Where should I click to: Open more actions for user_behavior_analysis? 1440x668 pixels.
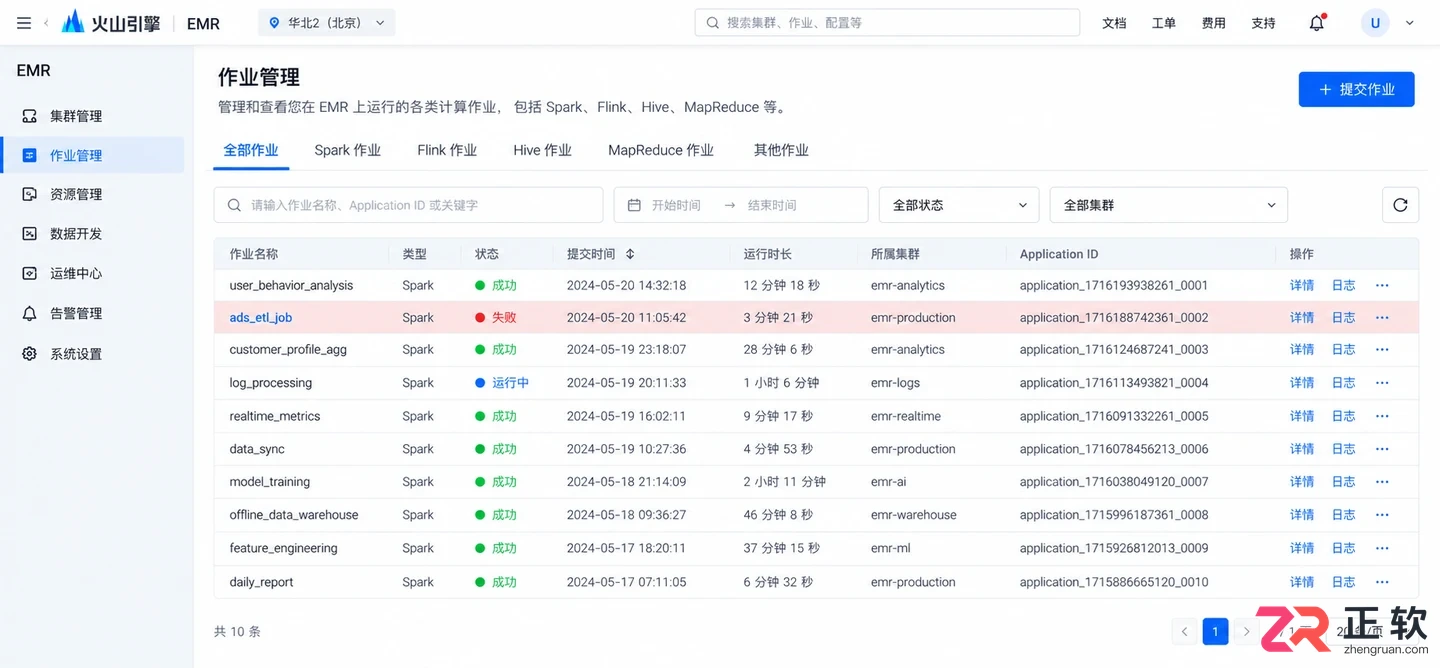(x=1382, y=285)
